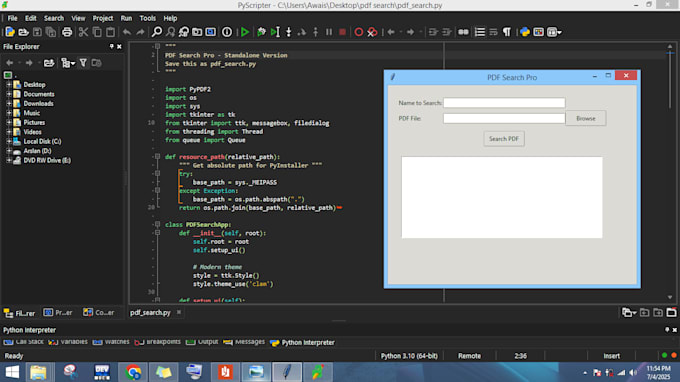Click the Copy toolbar icon
680x382 pixels.
click(x=97, y=32)
